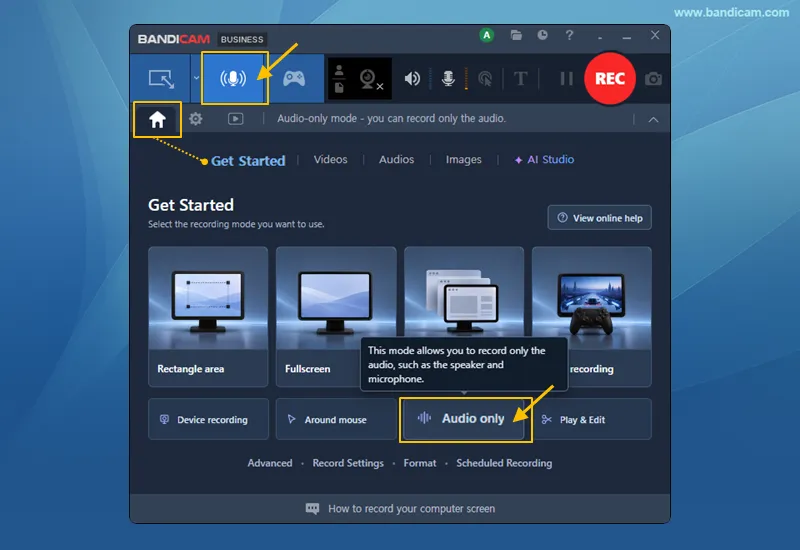This screenshot has width=800, height=550.
Task: Click the Device recording button
Action: tap(208, 419)
